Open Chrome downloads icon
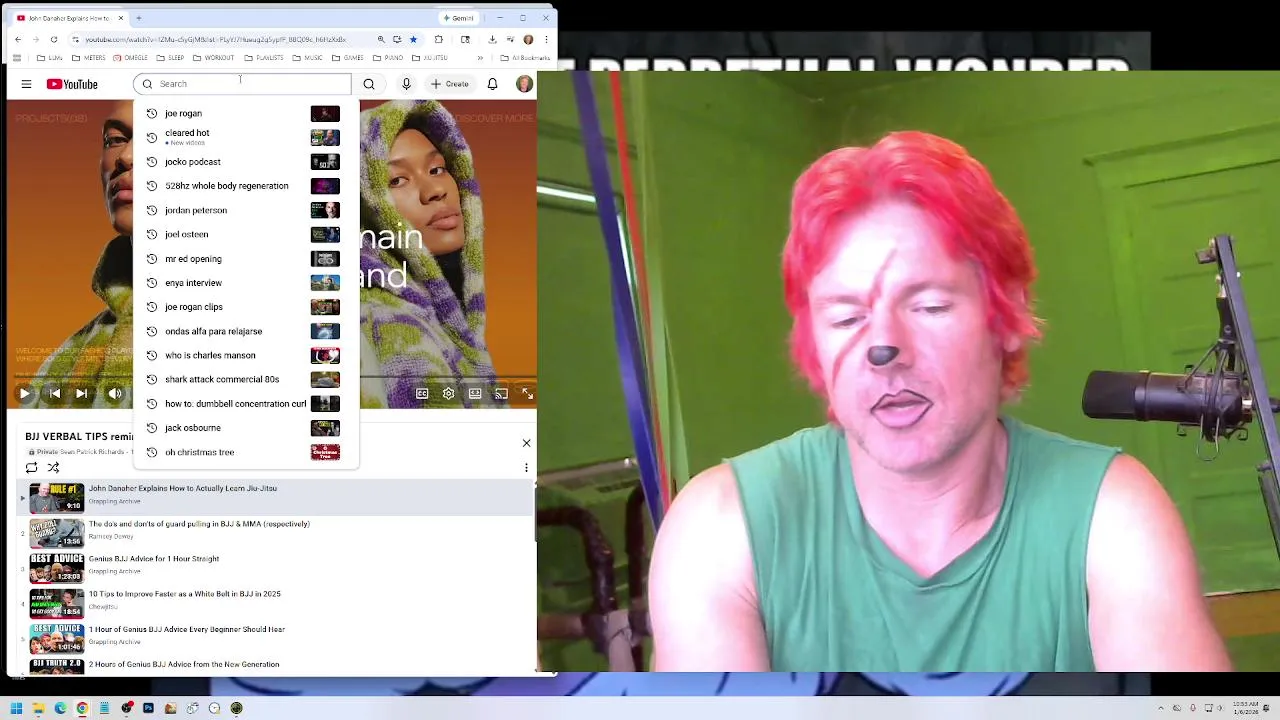Image resolution: width=1280 pixels, height=720 pixels. tap(492, 40)
